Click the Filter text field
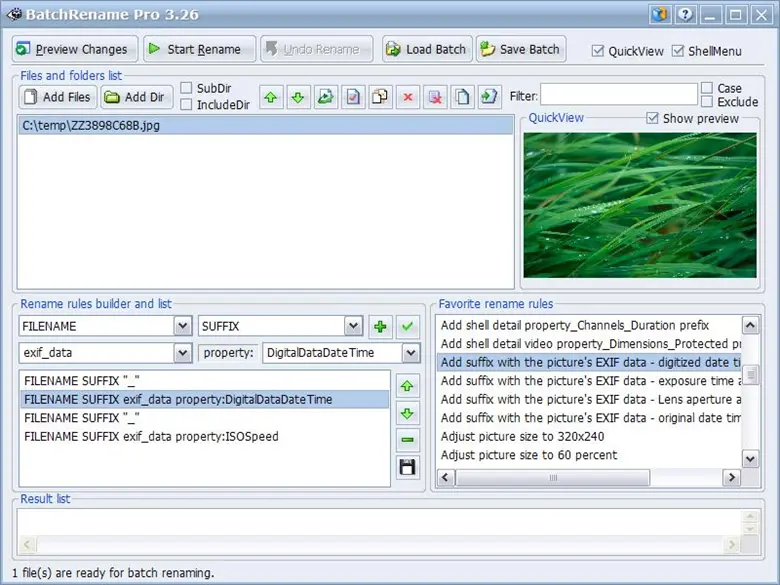 click(618, 96)
